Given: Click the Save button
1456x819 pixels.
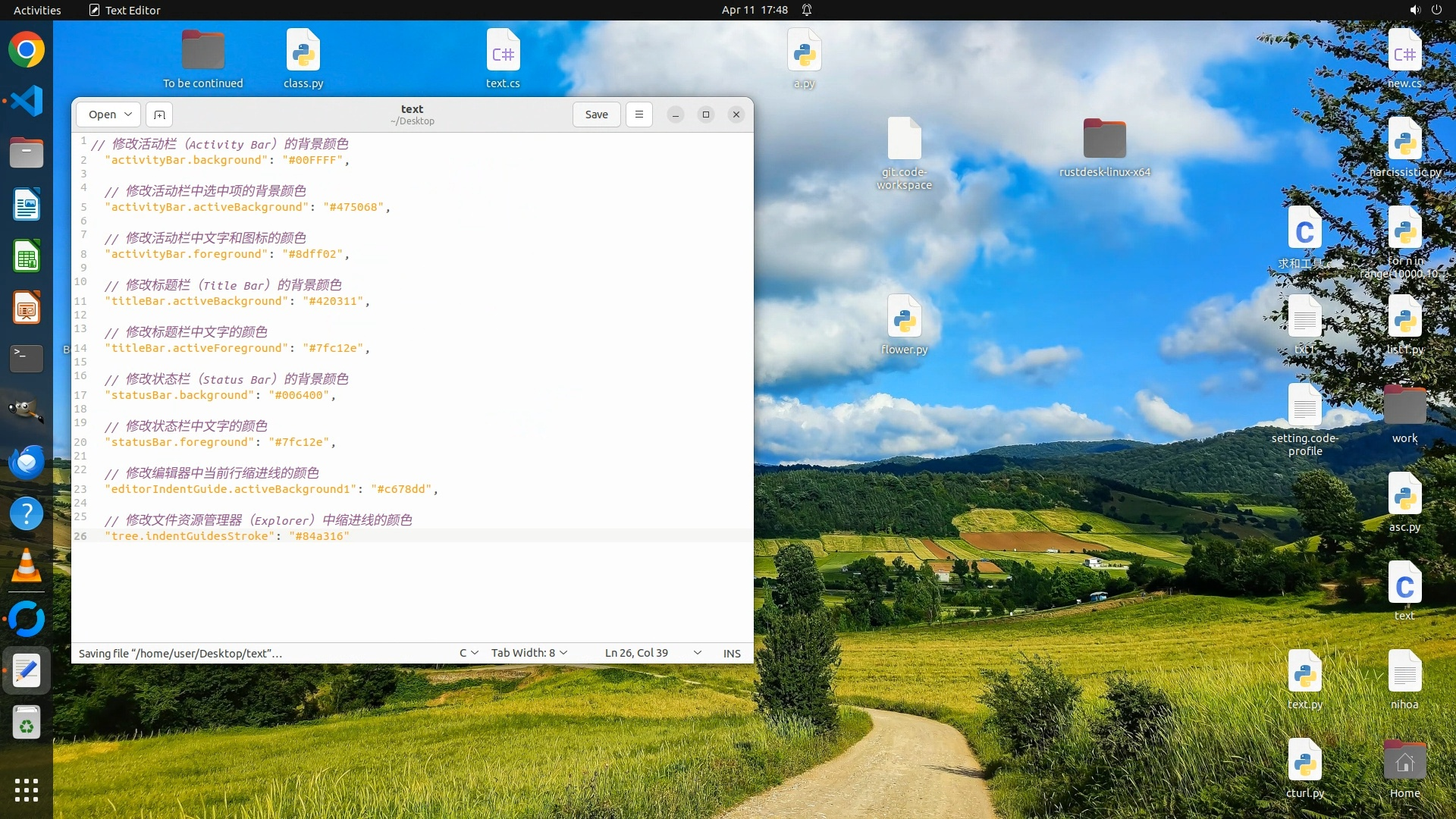Looking at the screenshot, I should tap(596, 115).
